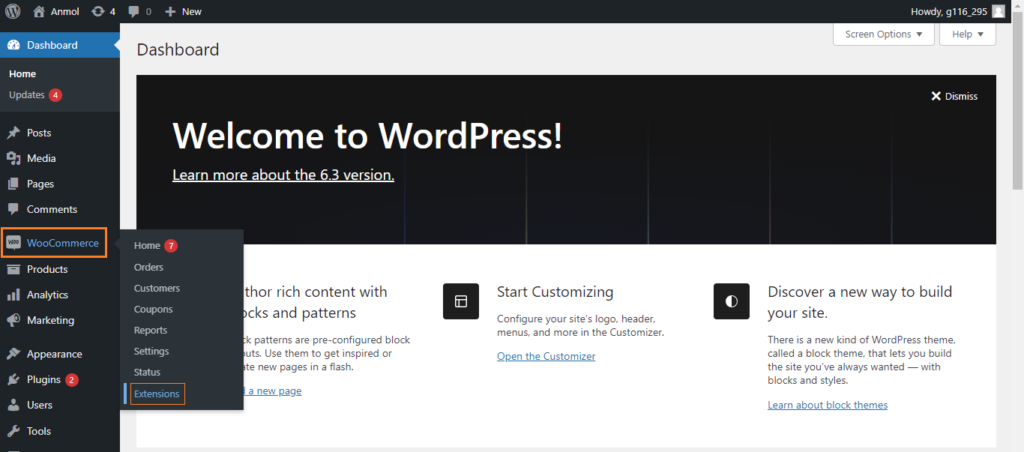
Task: Click the Appearance paintbrush icon
Action: coord(13,354)
